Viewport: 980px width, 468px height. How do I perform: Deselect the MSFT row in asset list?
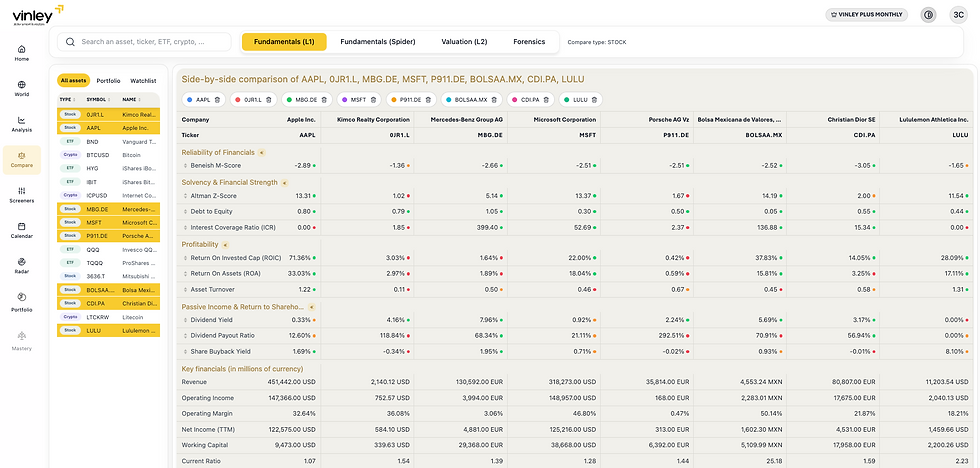(108, 222)
